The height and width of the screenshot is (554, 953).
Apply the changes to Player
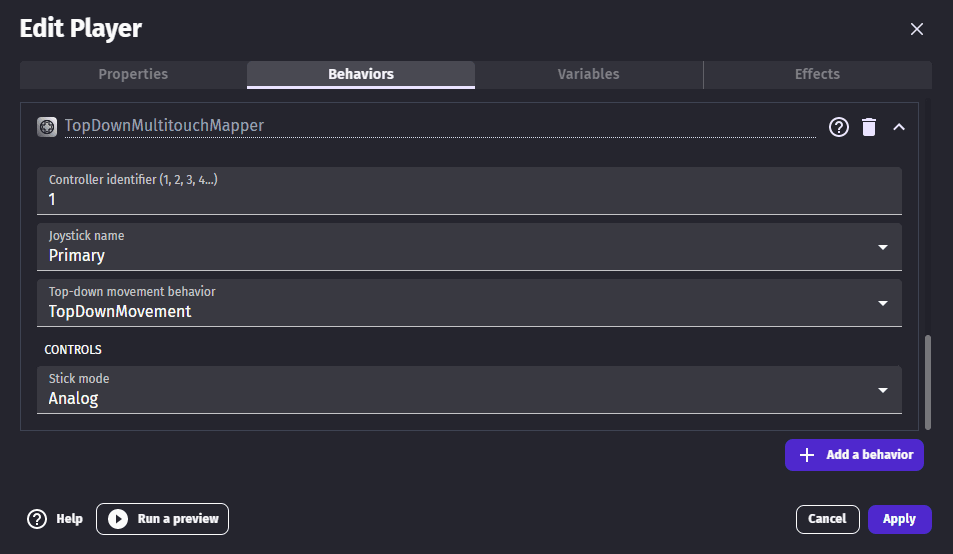tap(899, 519)
